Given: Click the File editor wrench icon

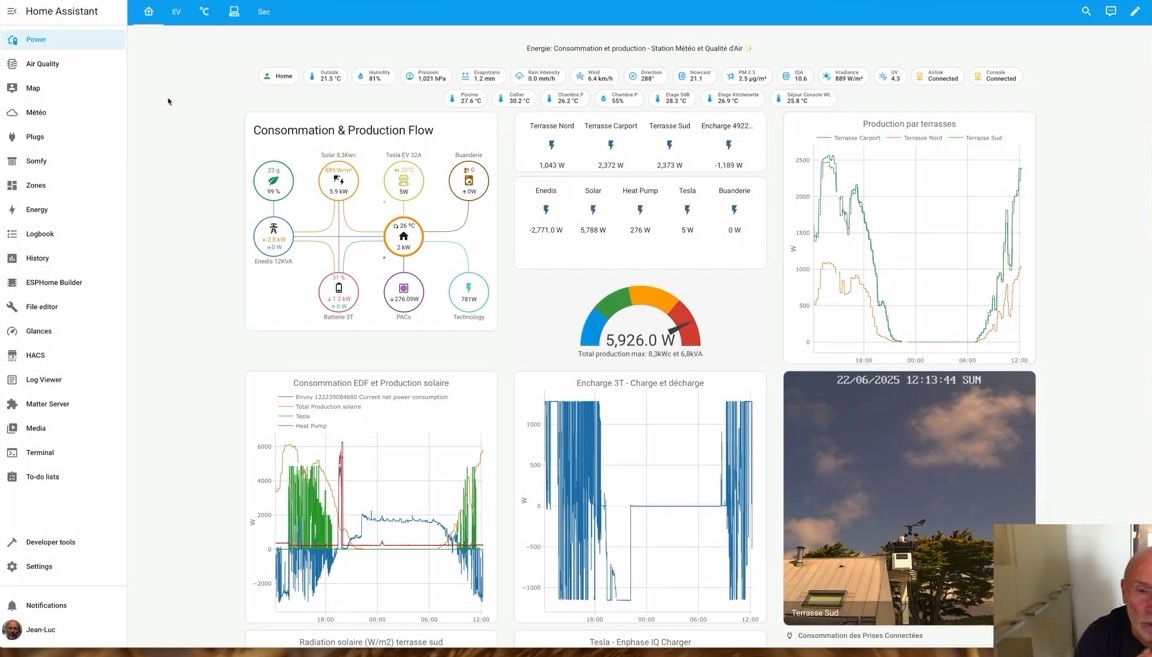Looking at the screenshot, I should click(12, 306).
